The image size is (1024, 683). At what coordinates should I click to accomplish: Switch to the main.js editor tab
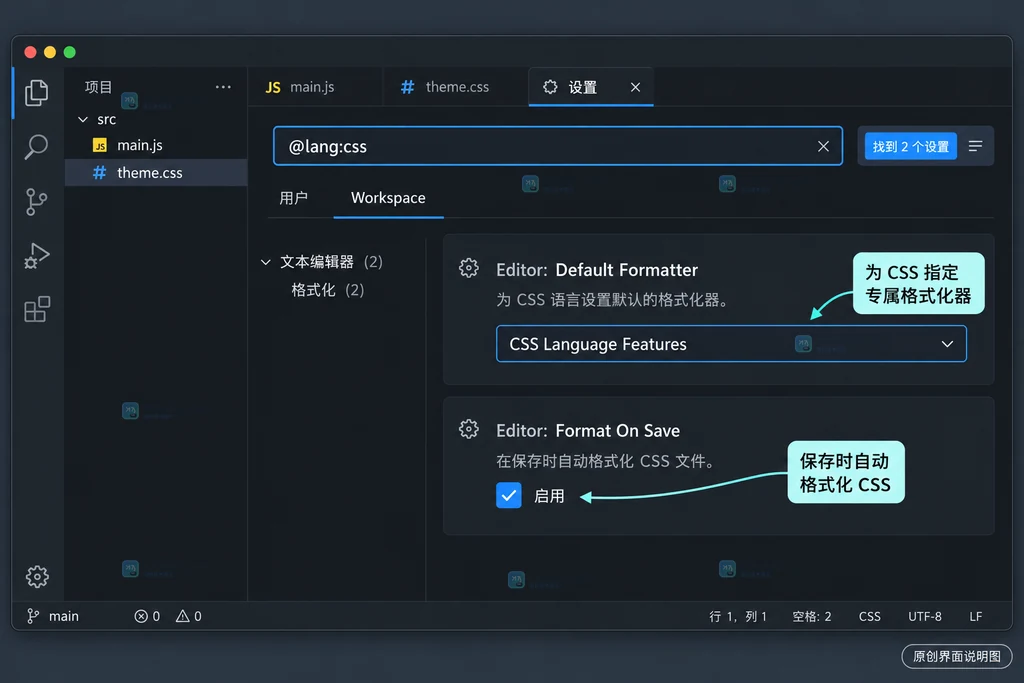point(315,87)
